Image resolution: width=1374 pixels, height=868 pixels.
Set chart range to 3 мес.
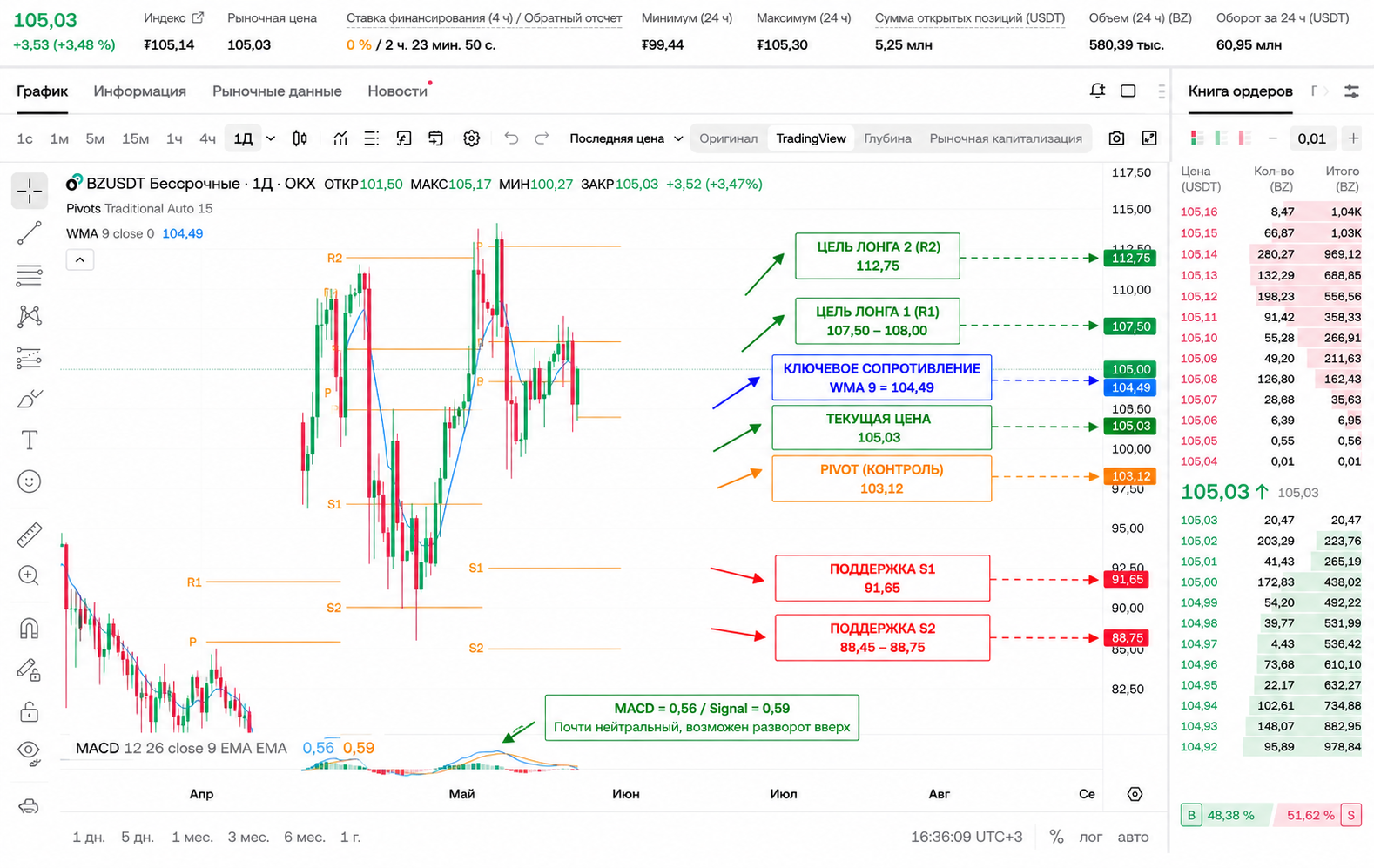[x=248, y=837]
